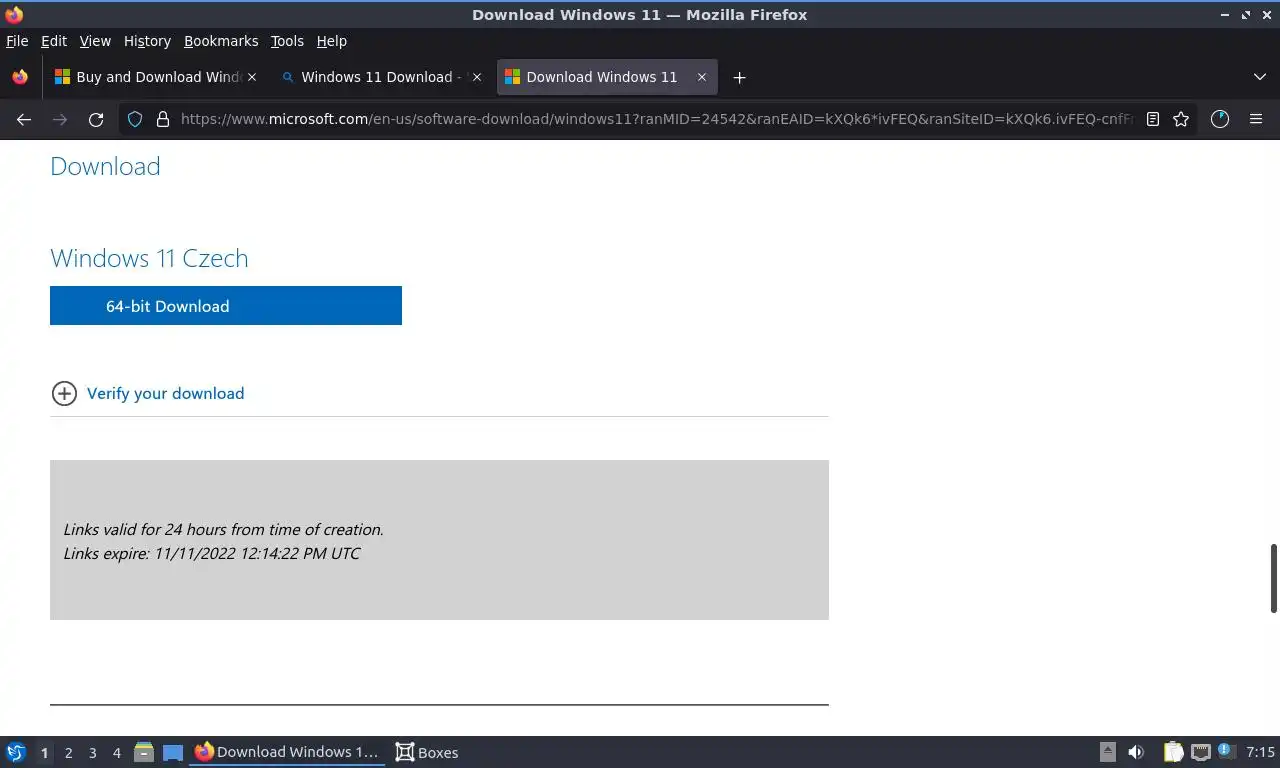This screenshot has height=768, width=1280.
Task: Click the blue show desktop panel icon
Action: [x=173, y=752]
